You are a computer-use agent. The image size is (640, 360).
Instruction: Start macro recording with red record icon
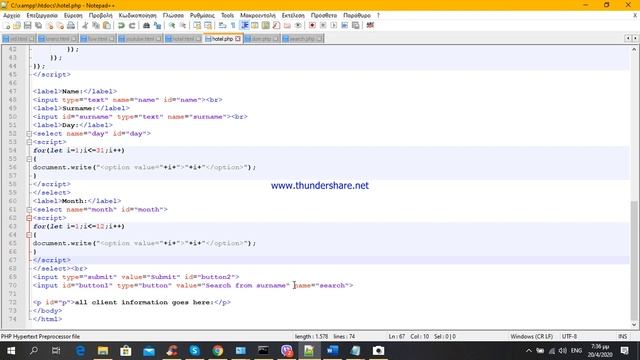pos(312,25)
